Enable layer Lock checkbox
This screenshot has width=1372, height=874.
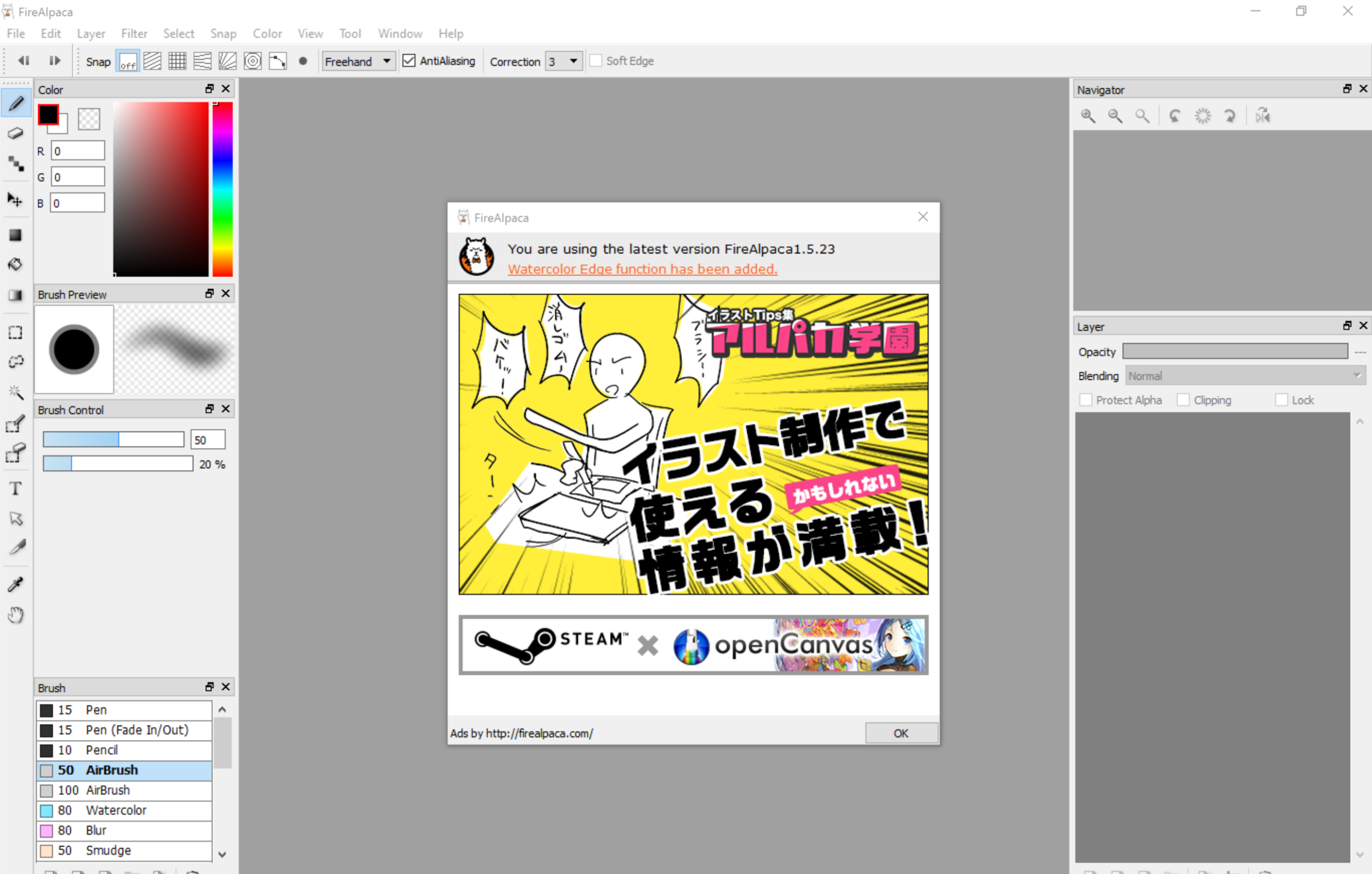point(1281,400)
